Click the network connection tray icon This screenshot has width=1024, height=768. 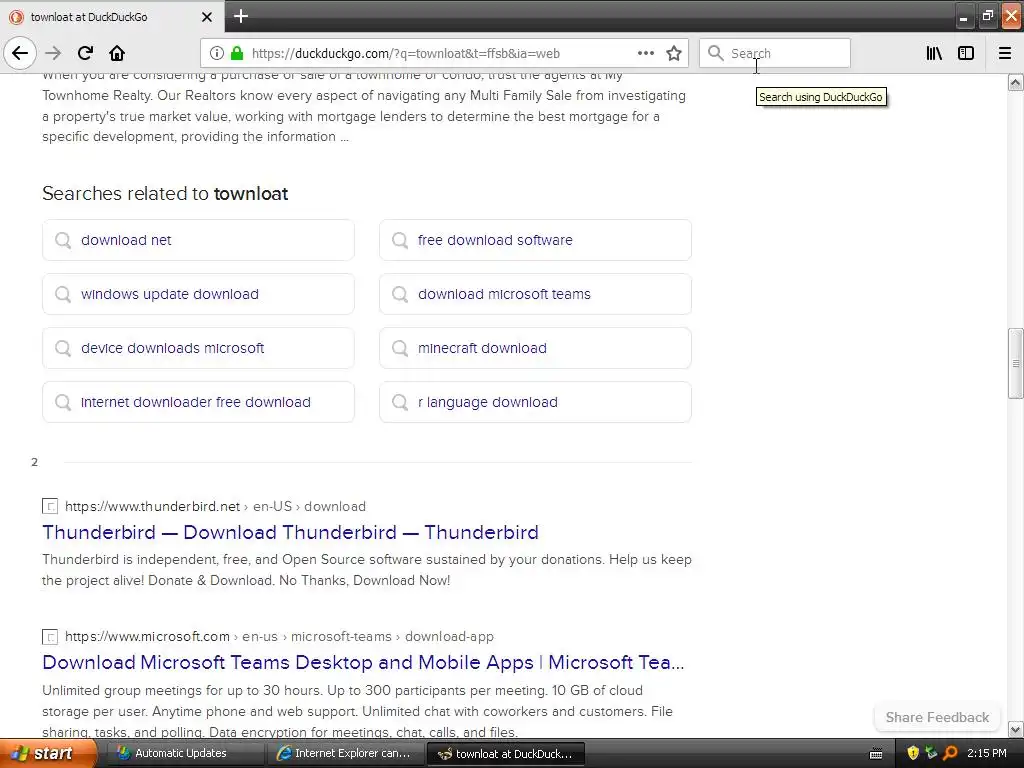click(931, 754)
